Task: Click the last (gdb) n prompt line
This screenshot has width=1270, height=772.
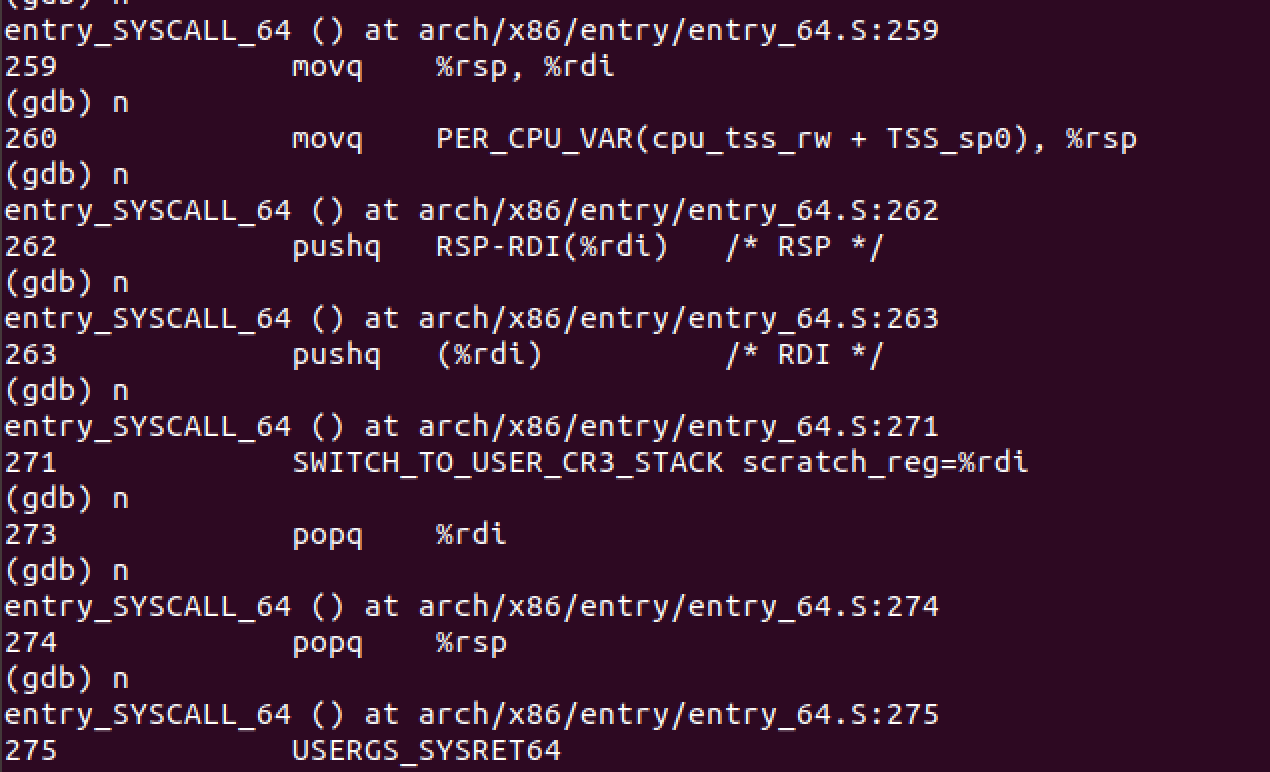Action: tap(67, 679)
